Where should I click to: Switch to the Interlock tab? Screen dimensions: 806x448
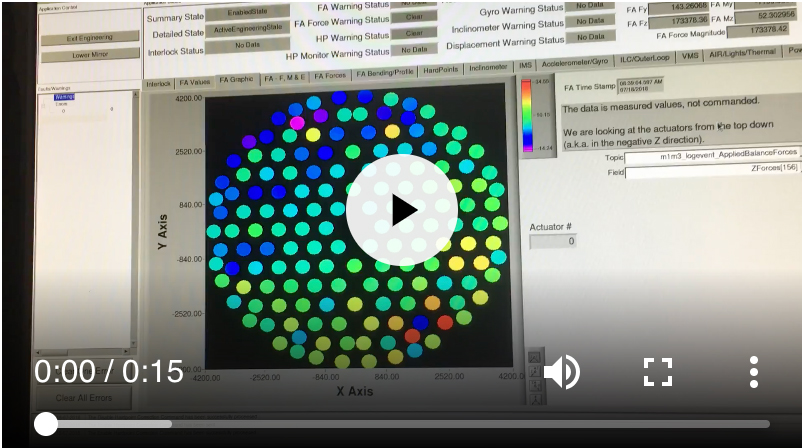[x=159, y=83]
